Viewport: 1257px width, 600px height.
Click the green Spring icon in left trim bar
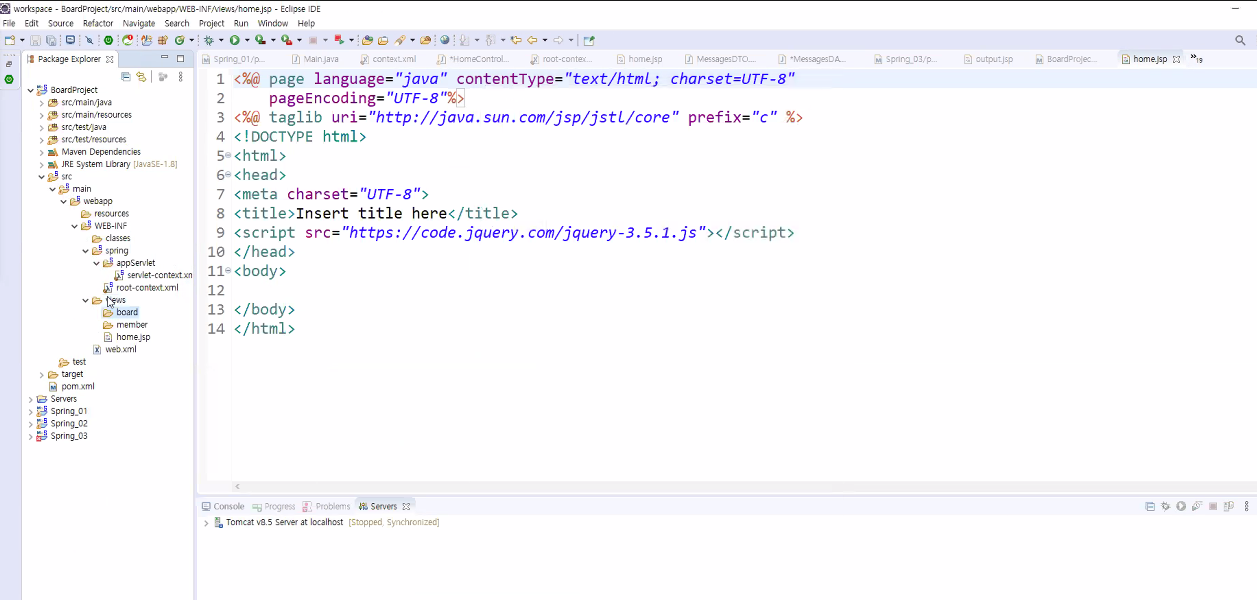pos(9,78)
